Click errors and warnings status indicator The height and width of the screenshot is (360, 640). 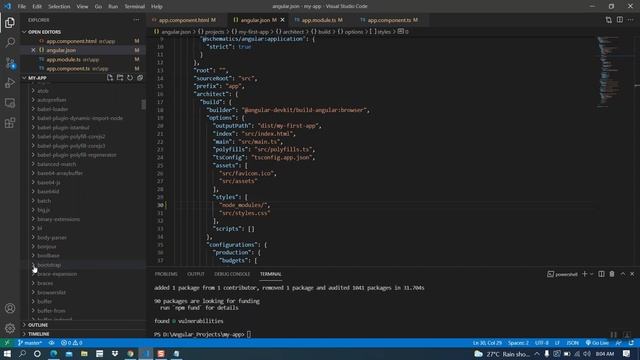coord(71,343)
